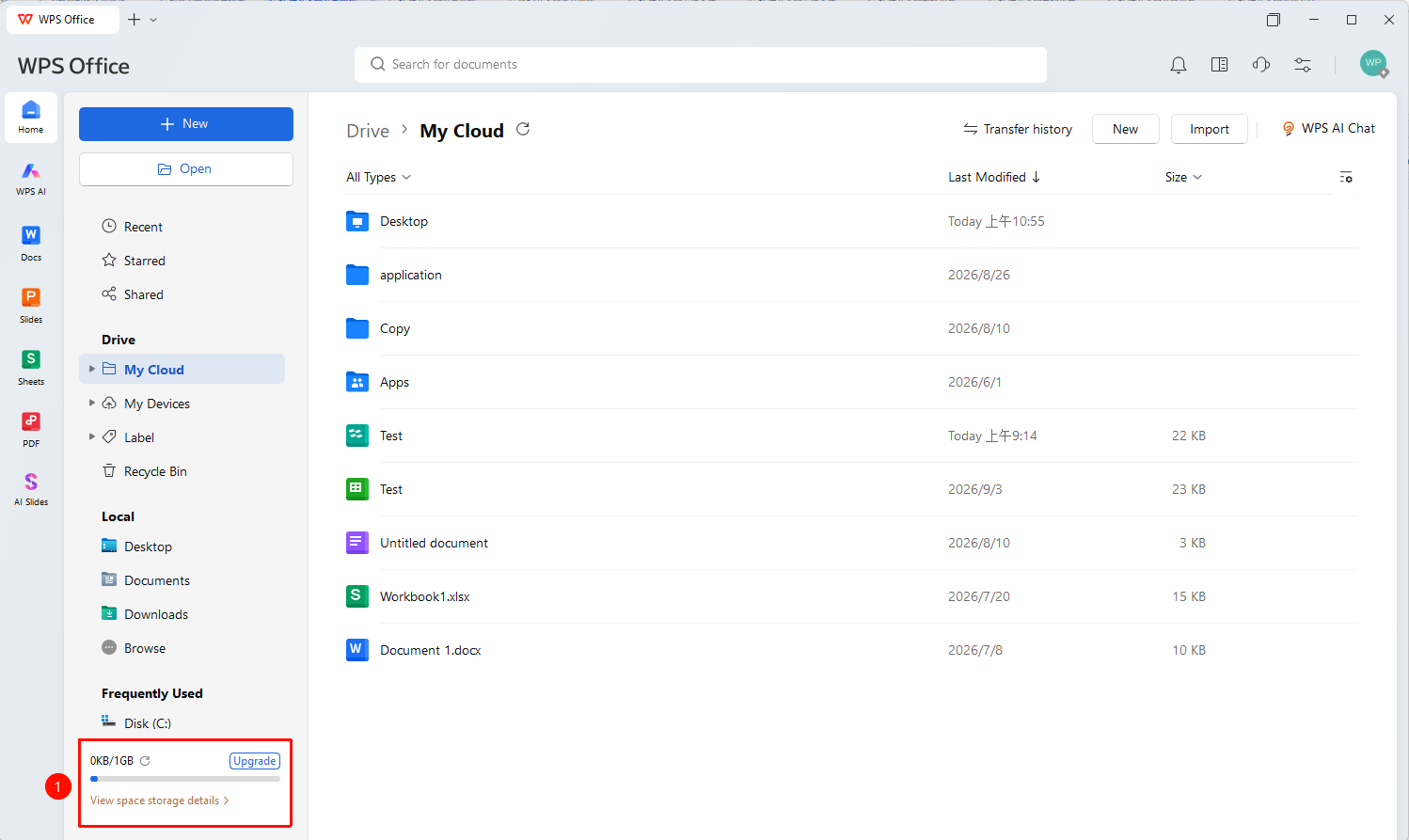Open WPS AI Chat
1409x840 pixels.
(1329, 129)
